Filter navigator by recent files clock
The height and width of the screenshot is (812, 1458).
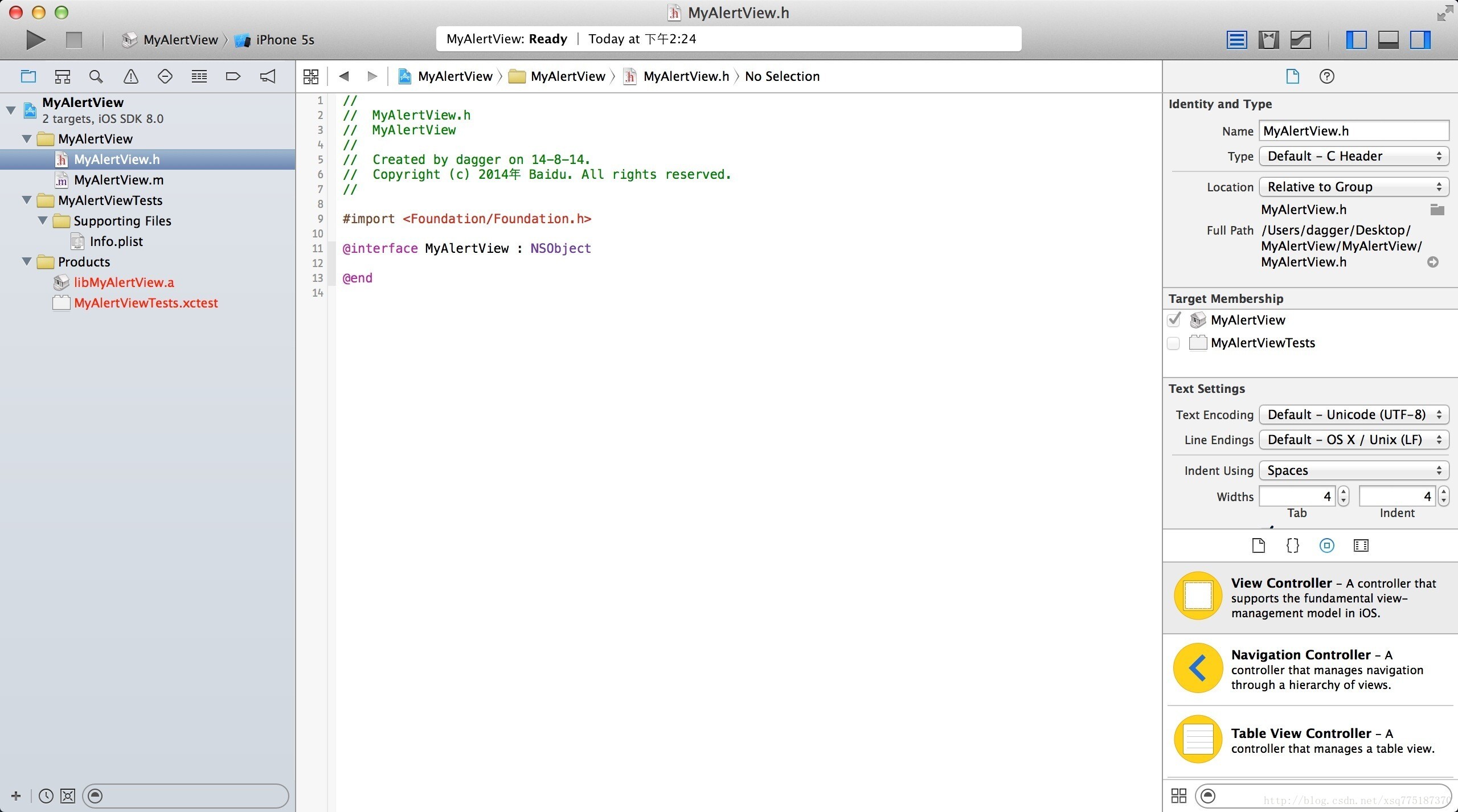coord(46,795)
